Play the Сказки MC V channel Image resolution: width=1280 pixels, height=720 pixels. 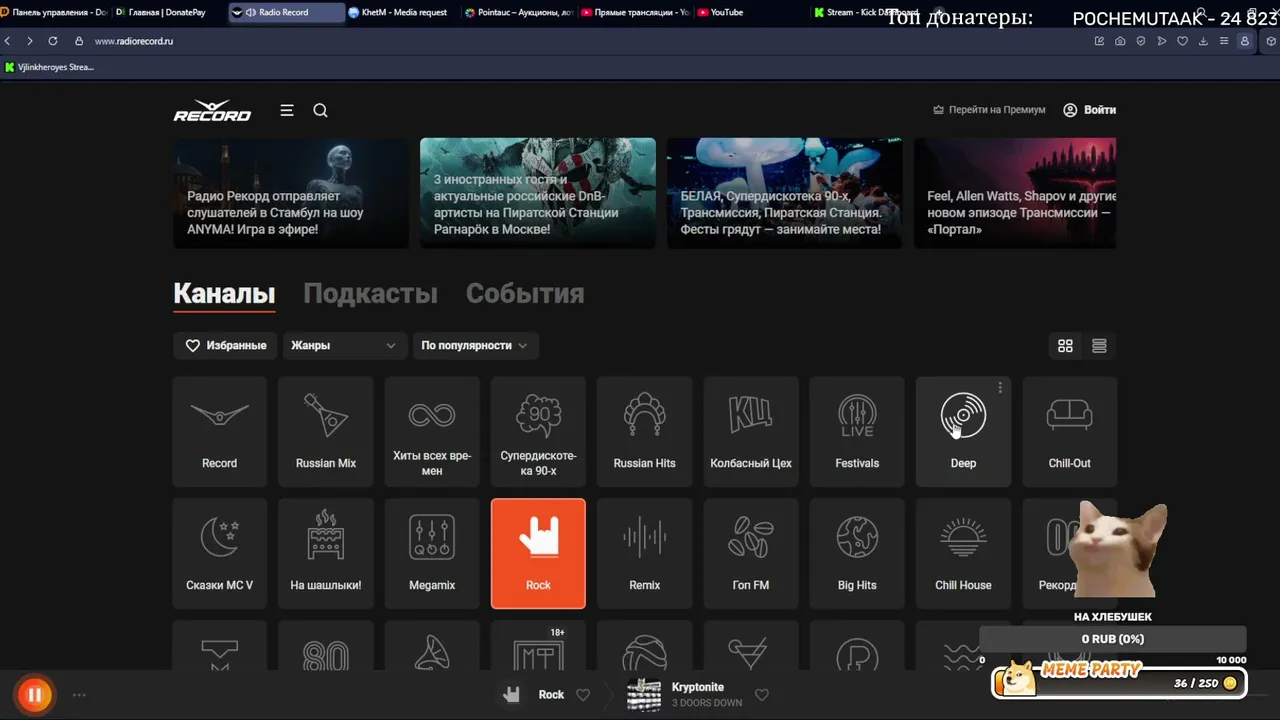click(220, 553)
